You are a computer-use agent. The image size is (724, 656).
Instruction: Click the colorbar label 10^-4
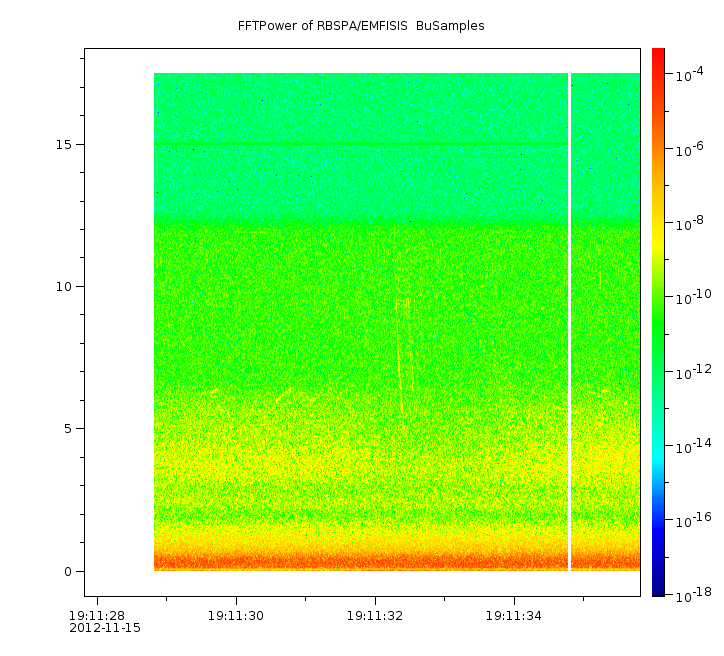(x=689, y=75)
